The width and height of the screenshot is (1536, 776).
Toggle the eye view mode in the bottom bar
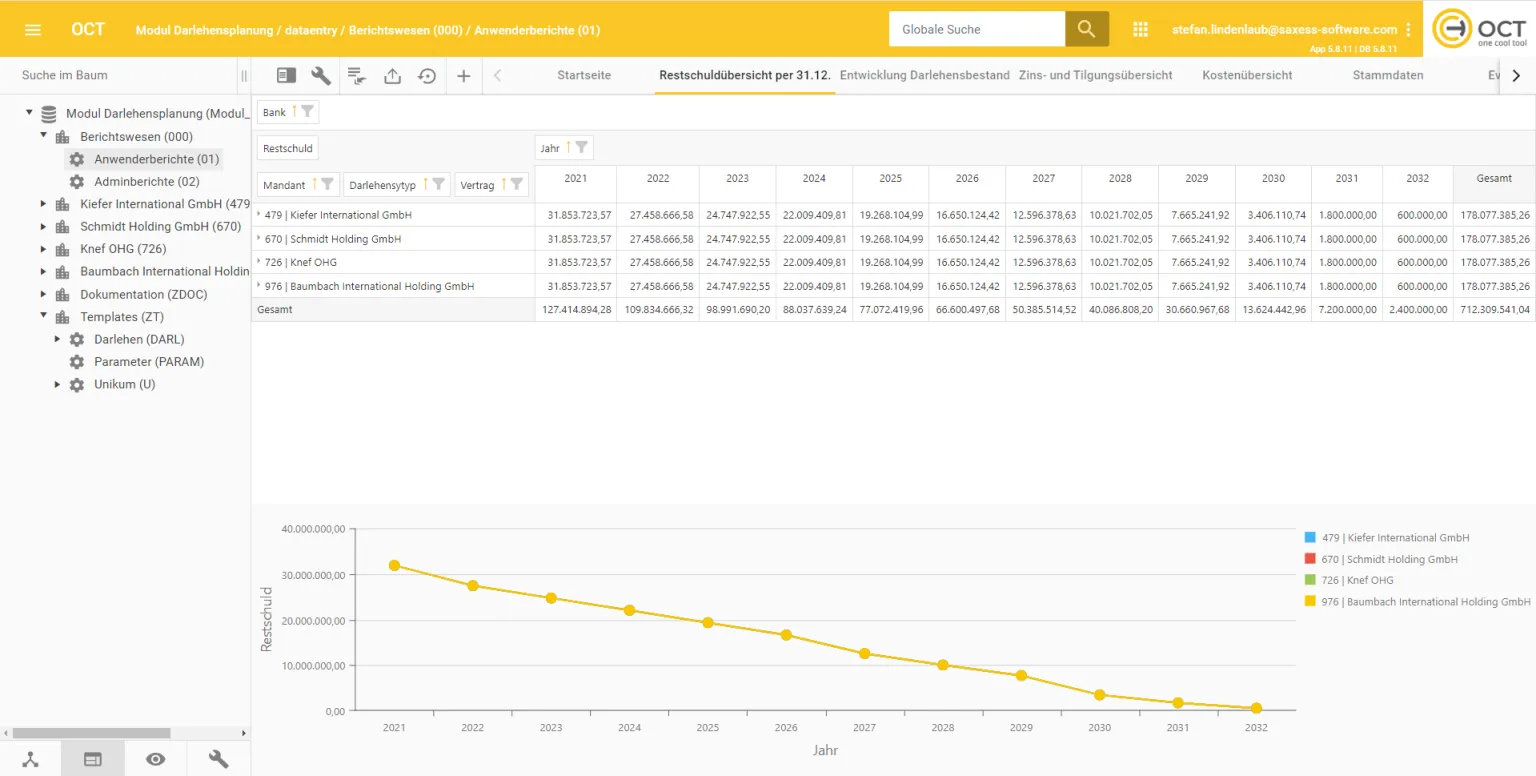click(x=155, y=759)
